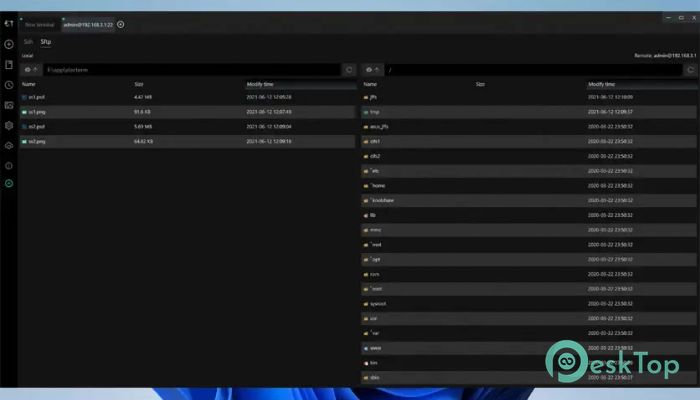This screenshot has width=700, height=400.
Task: Select remote folder opt
Action: point(529,259)
